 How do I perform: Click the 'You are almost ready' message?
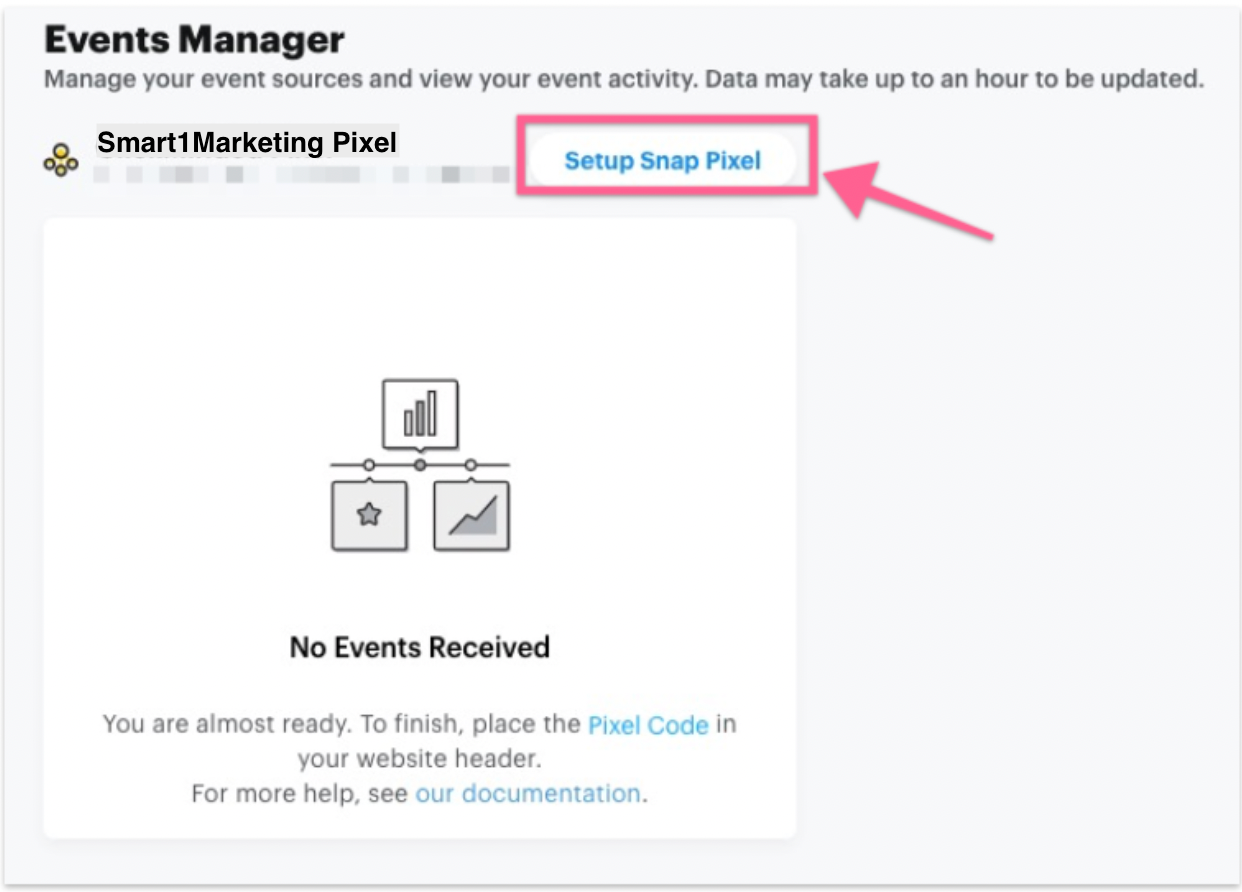tap(340, 725)
